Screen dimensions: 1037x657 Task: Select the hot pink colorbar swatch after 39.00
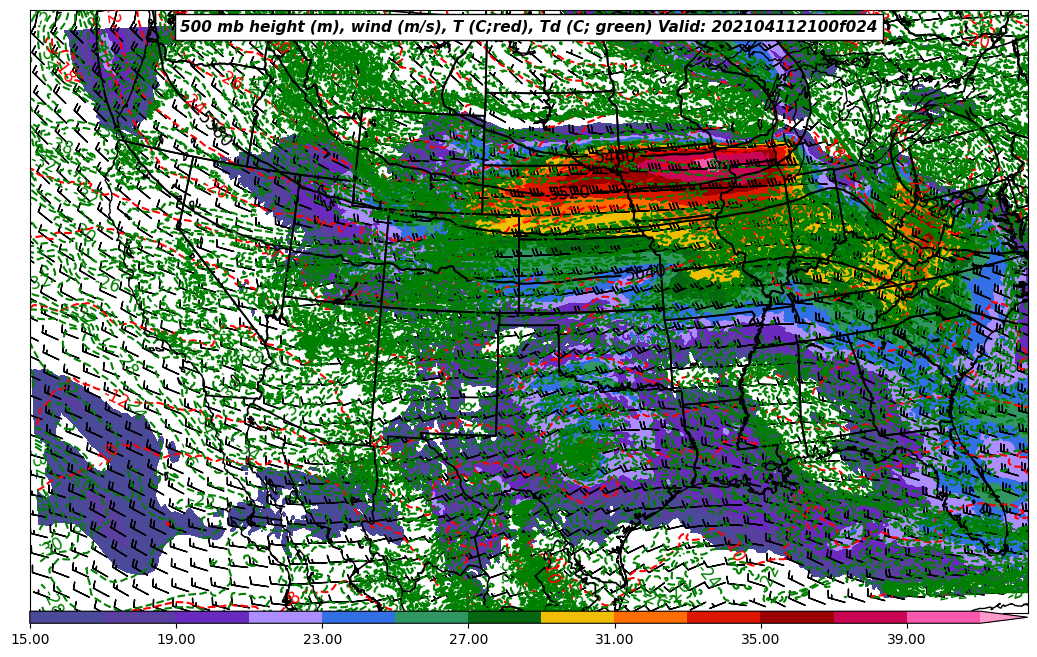[943, 617]
